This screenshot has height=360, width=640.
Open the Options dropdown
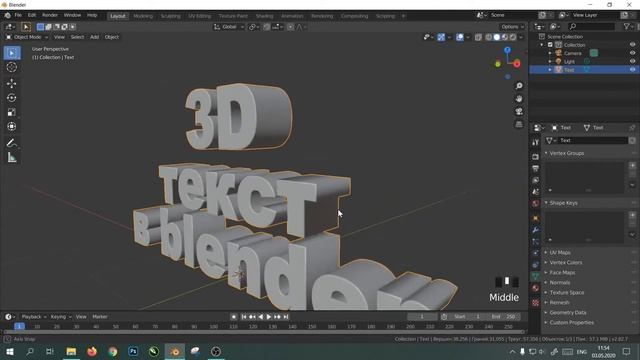pos(512,27)
